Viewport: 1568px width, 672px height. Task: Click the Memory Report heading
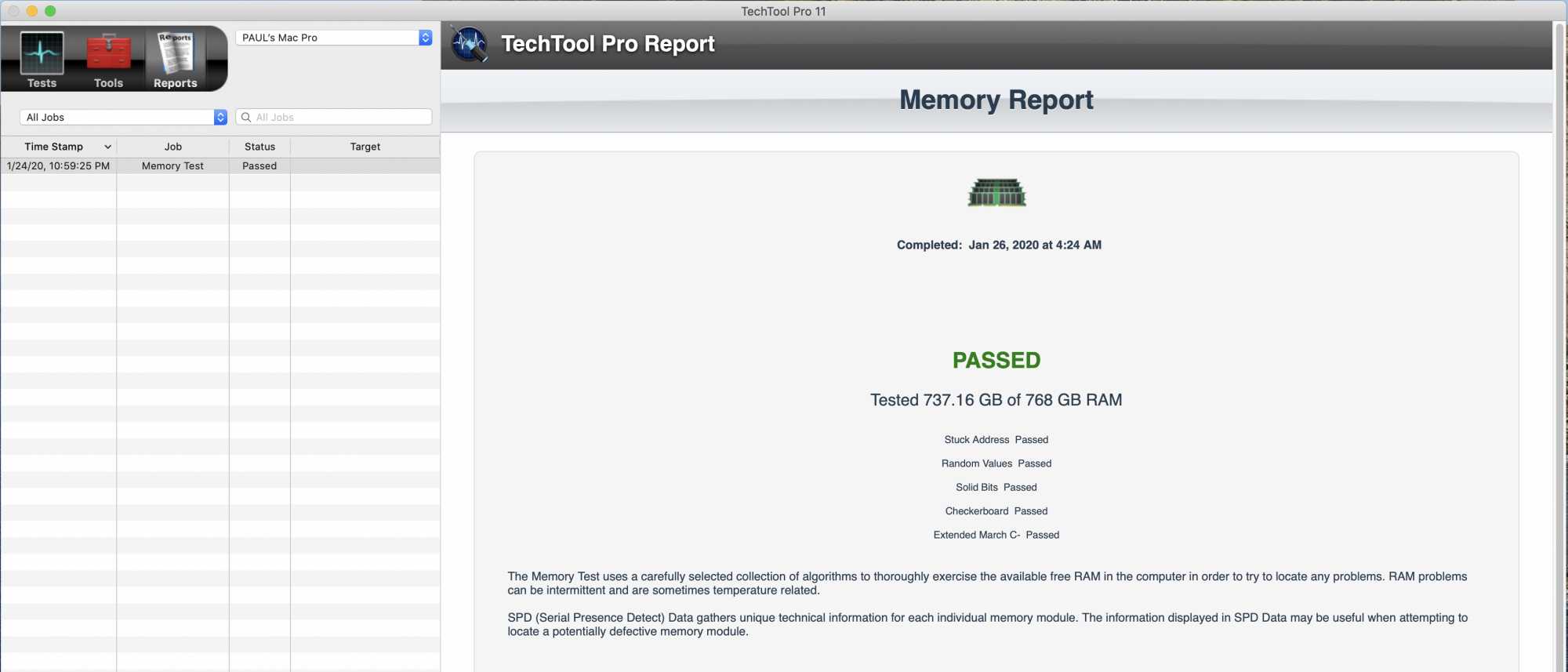point(996,100)
